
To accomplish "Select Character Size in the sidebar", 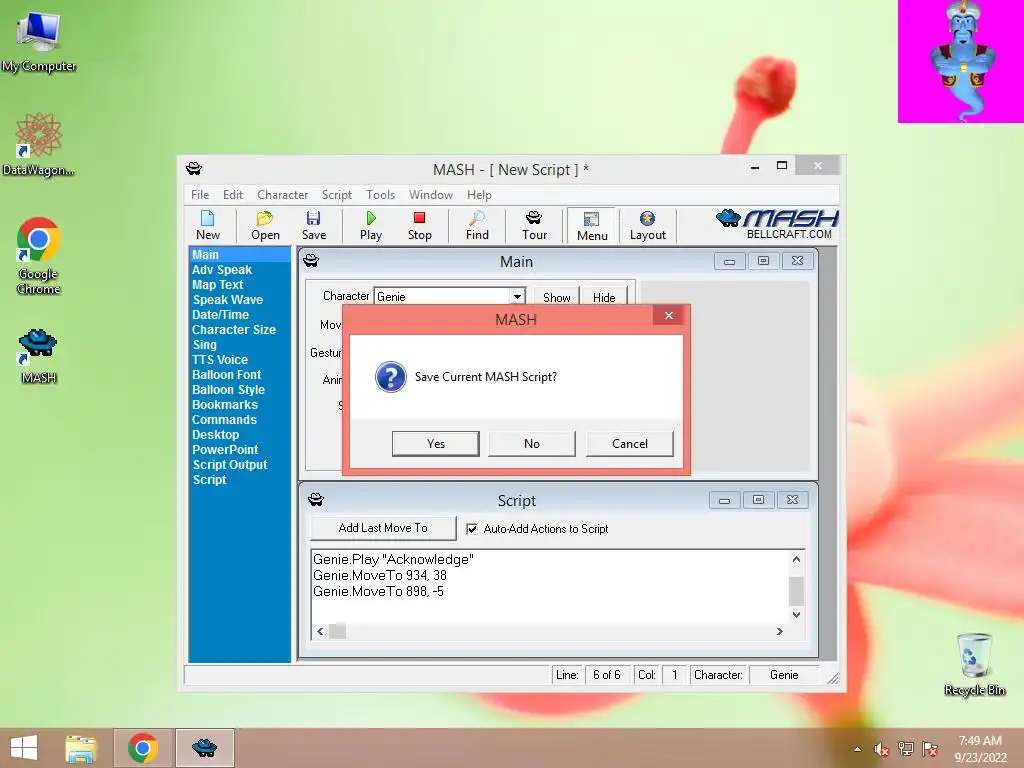I will coord(234,330).
